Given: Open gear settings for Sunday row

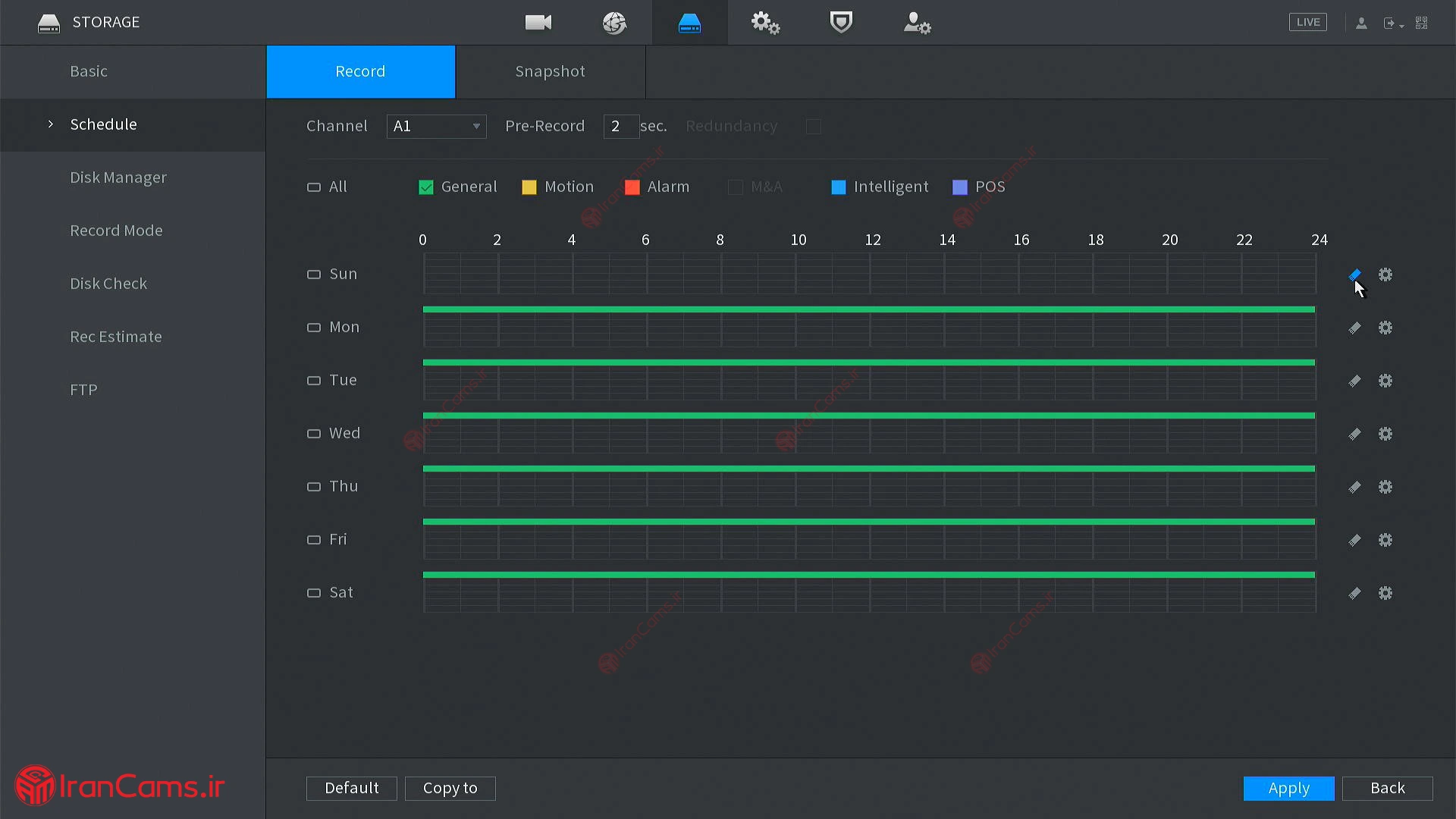Looking at the screenshot, I should [1385, 275].
